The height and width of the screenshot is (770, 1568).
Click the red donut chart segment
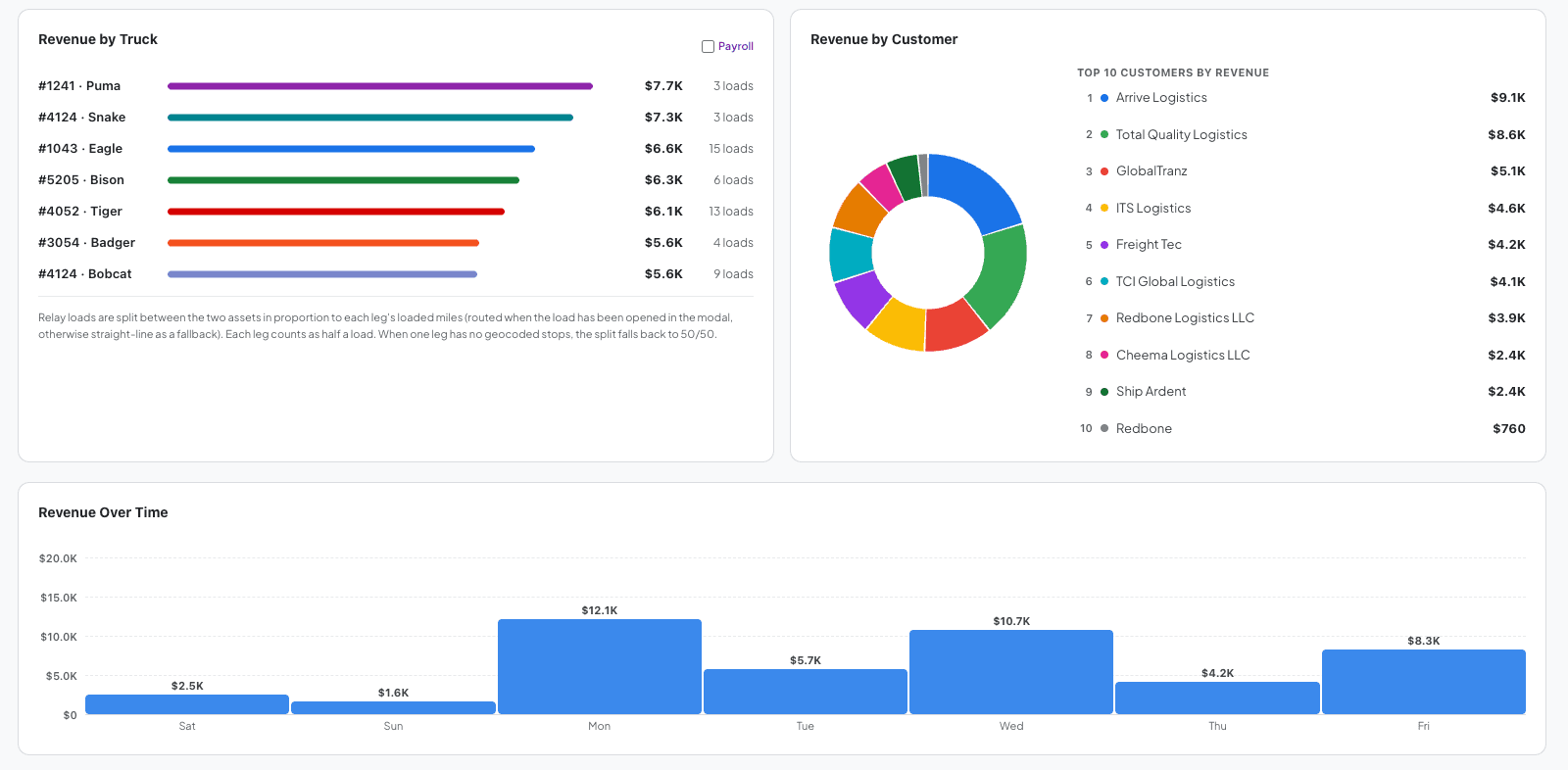tap(955, 328)
